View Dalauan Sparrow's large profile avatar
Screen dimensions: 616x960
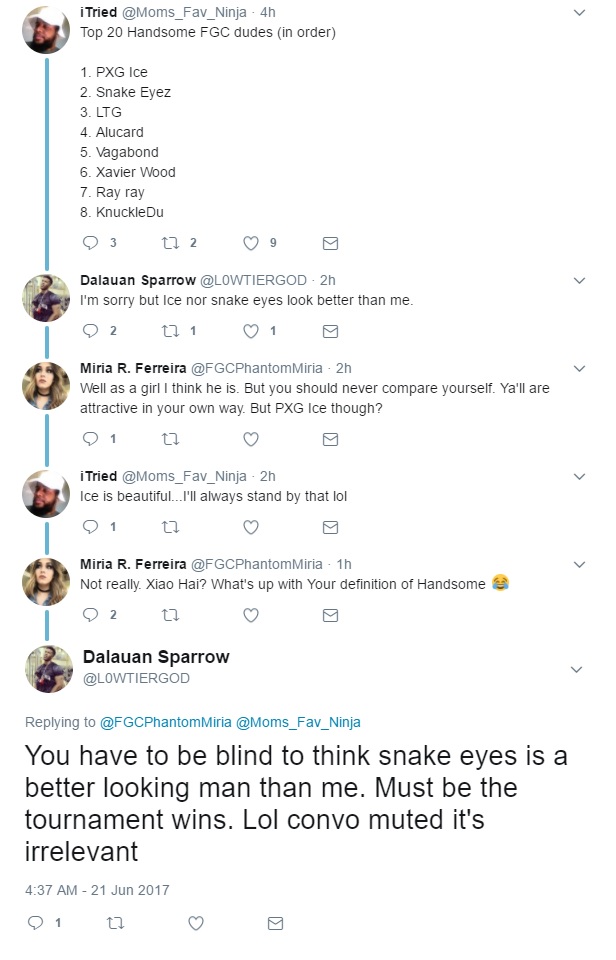coord(47,668)
